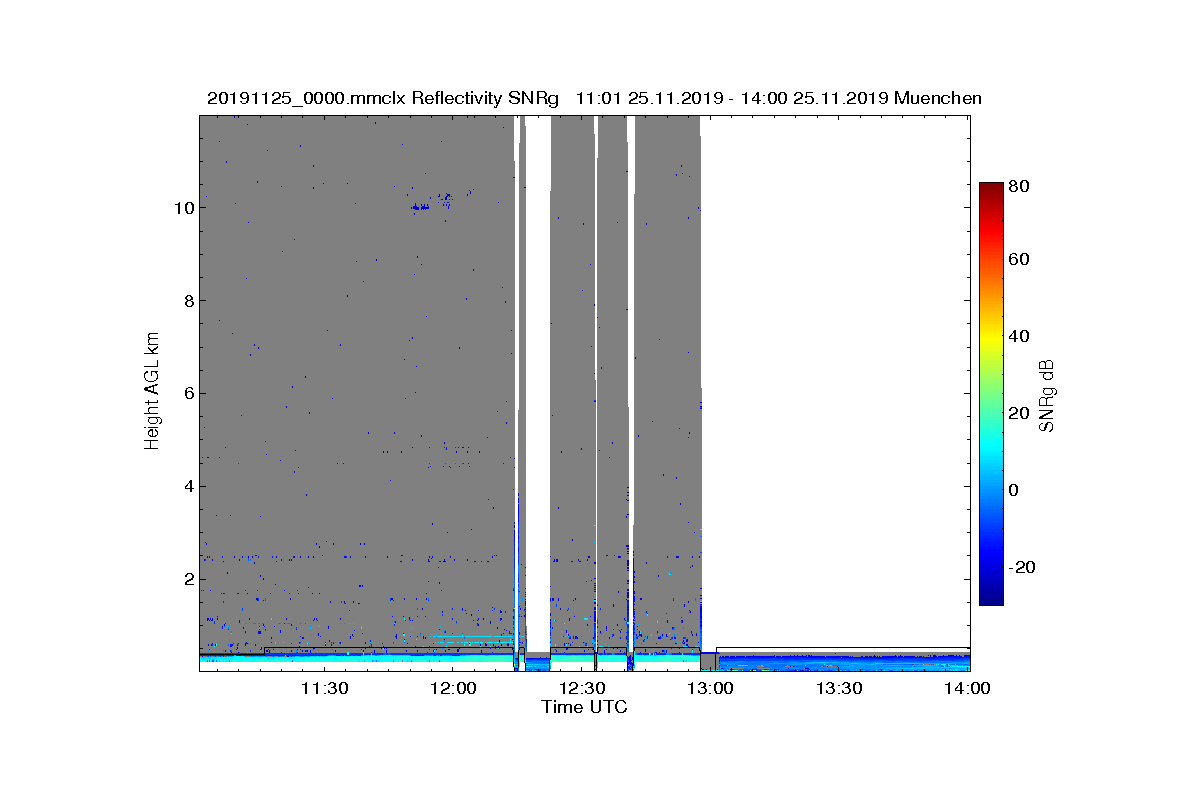The image size is (1200, 800).
Task: Click the 14:00 time tick label
Action: pos(968,689)
